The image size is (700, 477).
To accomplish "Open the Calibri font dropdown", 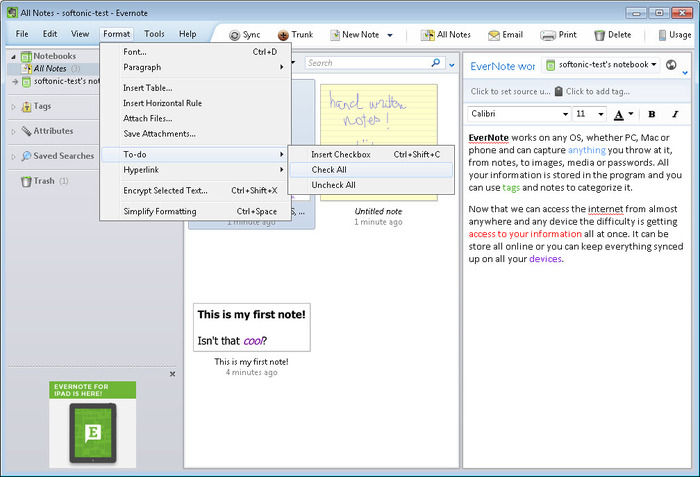I will [565, 114].
